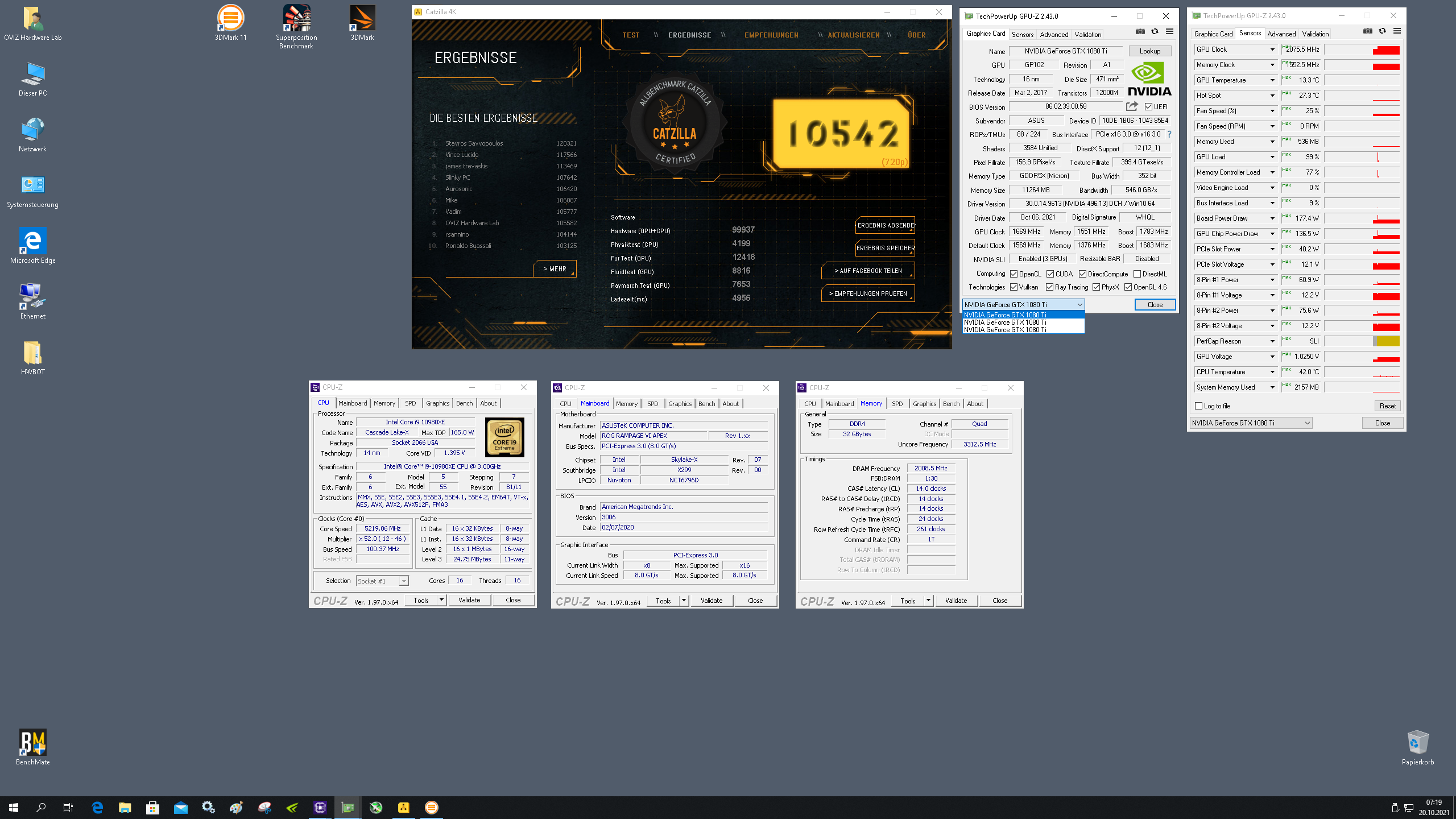Click the camera icon in GPU-Z Sensors window
This screenshot has width=1456, height=819.
[1367, 31]
